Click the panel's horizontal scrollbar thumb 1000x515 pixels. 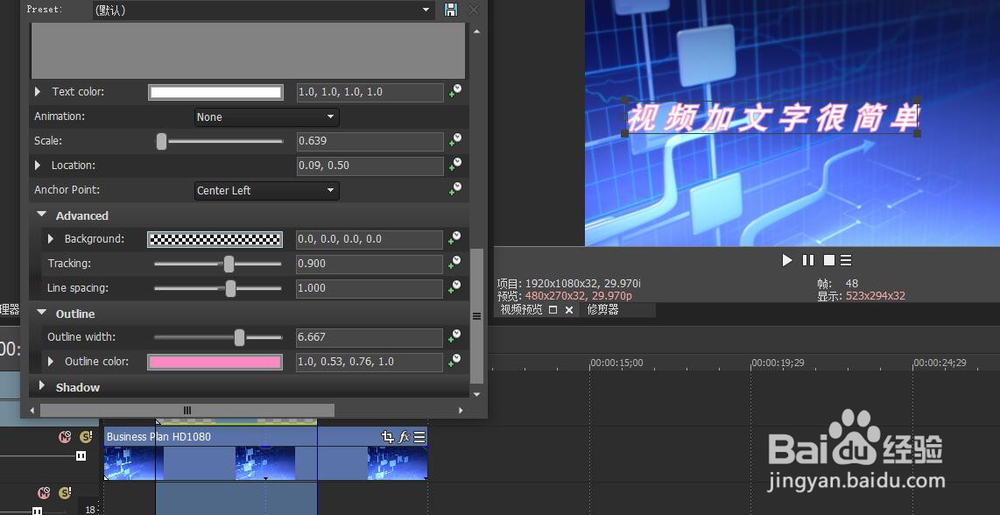tap(188, 410)
